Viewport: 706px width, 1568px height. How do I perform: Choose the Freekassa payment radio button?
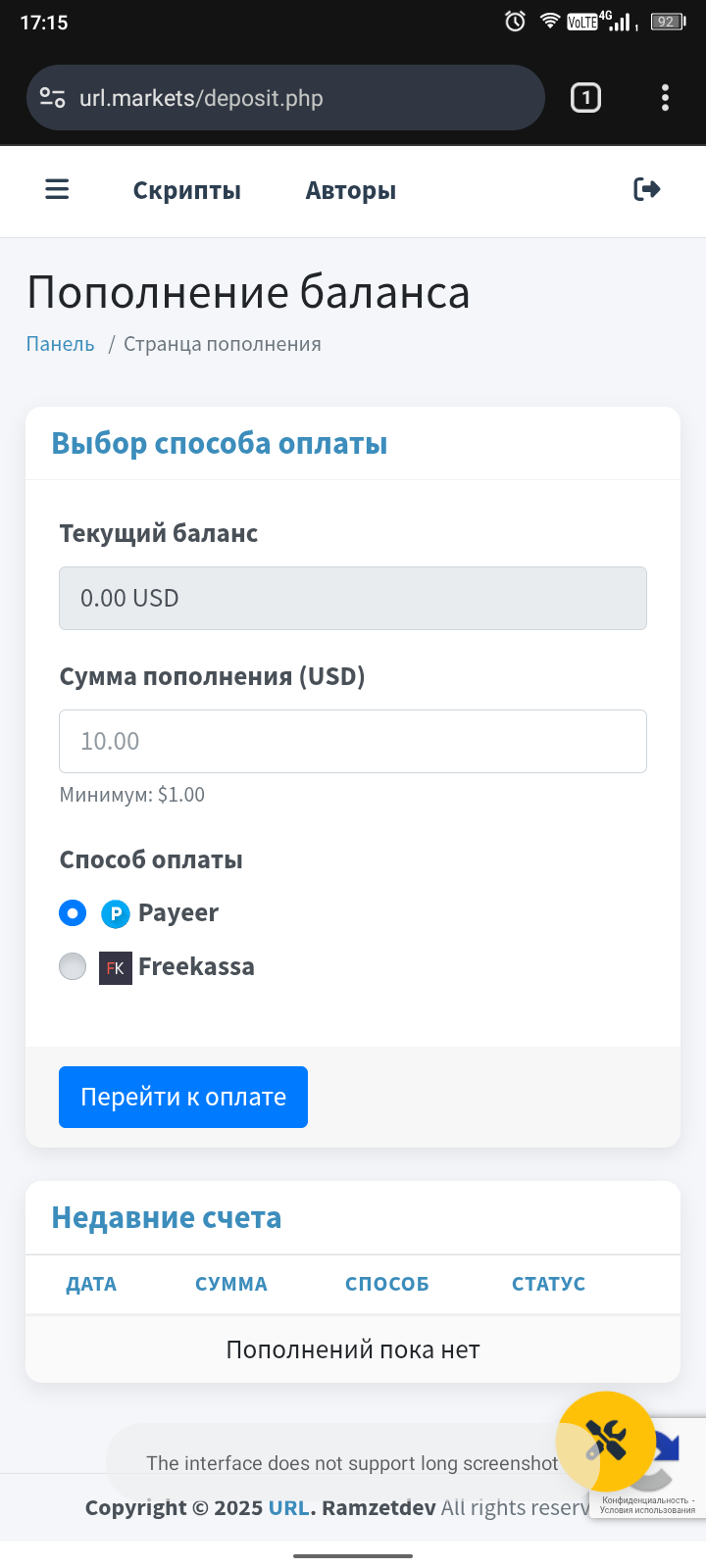(x=73, y=967)
